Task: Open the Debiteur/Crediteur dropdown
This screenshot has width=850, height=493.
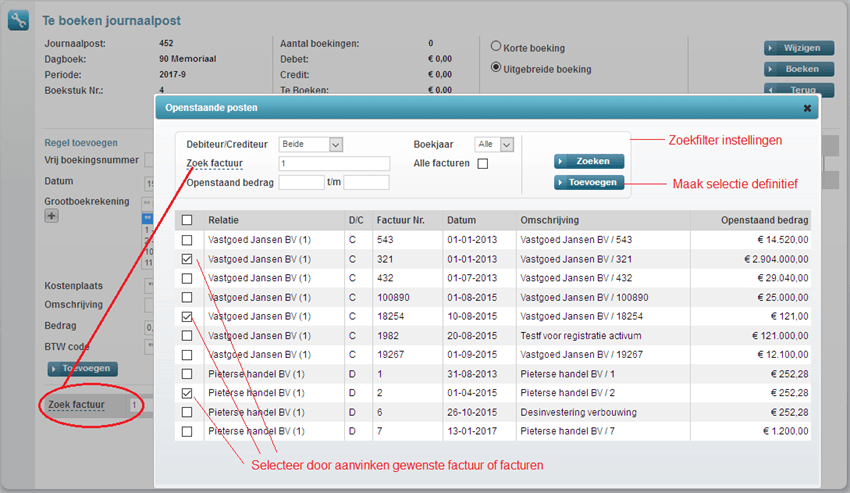Action: pyautogui.click(x=311, y=144)
